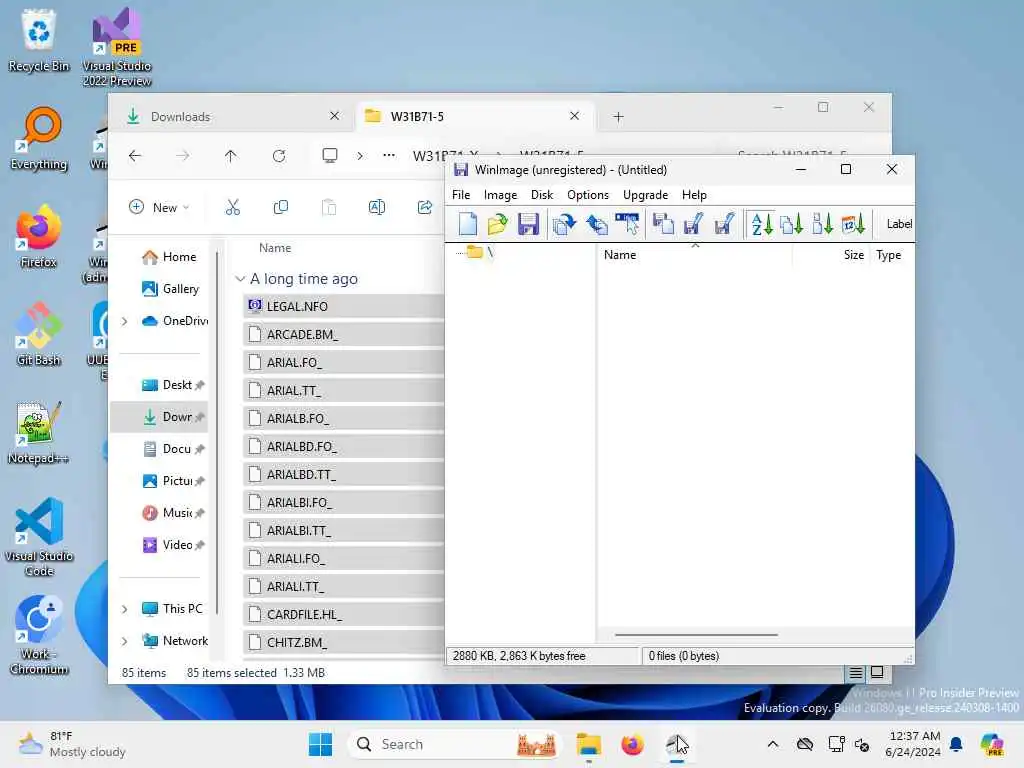Screen dimensions: 1024x768
Task: Click the select-with-cursor toolbar icon in WinImage
Action: (628, 224)
